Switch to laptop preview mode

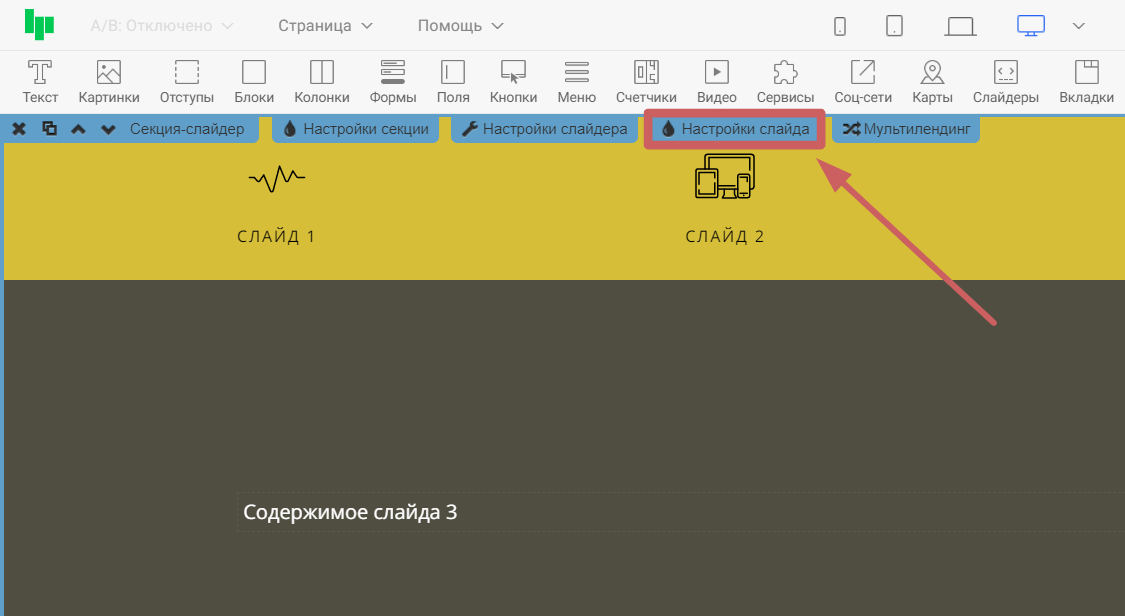tap(960, 26)
